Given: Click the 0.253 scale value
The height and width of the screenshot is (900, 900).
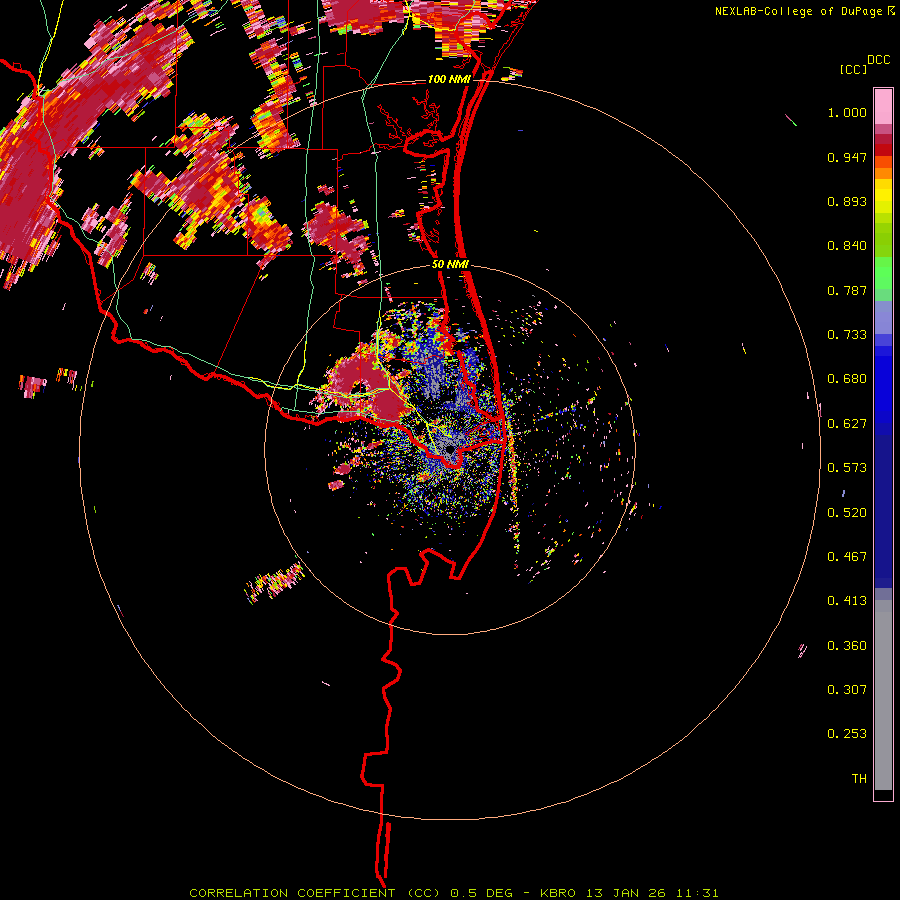Looking at the screenshot, I should coord(847,734).
